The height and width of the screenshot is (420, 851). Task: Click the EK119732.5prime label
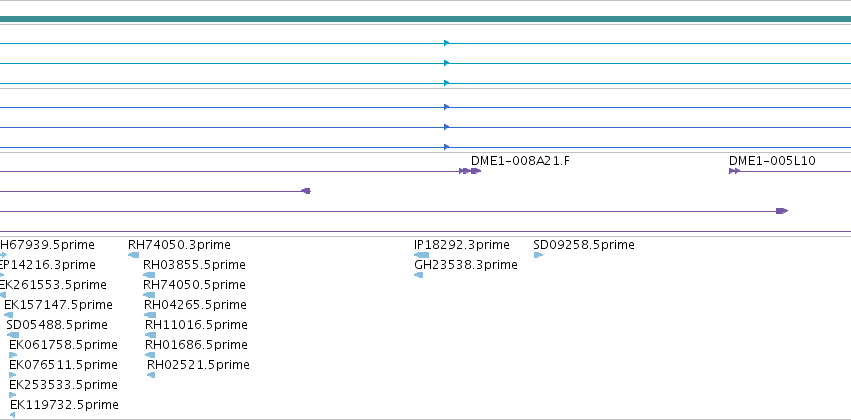click(x=64, y=405)
